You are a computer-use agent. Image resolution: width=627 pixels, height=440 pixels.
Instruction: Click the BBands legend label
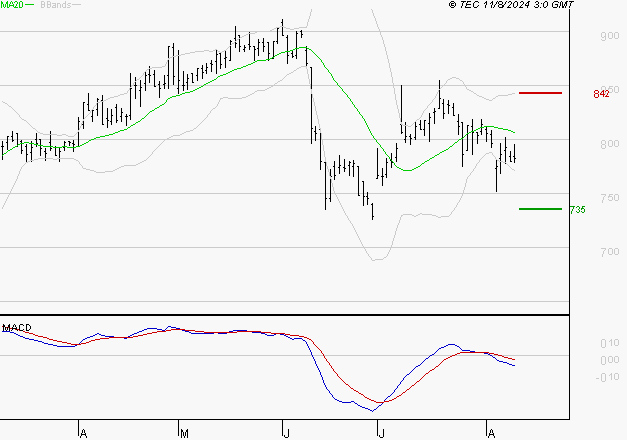[x=56, y=4]
